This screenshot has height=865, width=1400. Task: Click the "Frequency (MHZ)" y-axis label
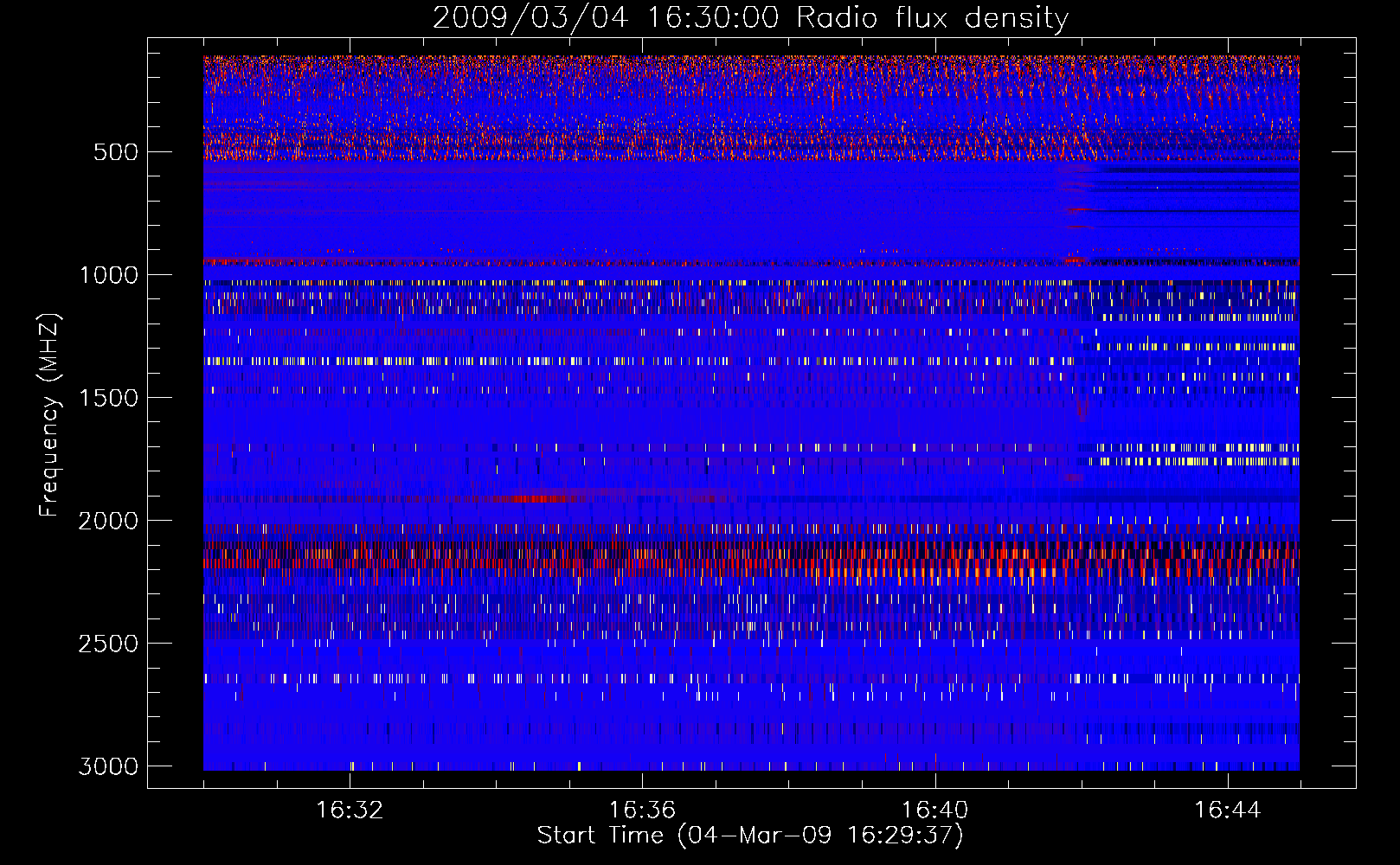[x=50, y=414]
